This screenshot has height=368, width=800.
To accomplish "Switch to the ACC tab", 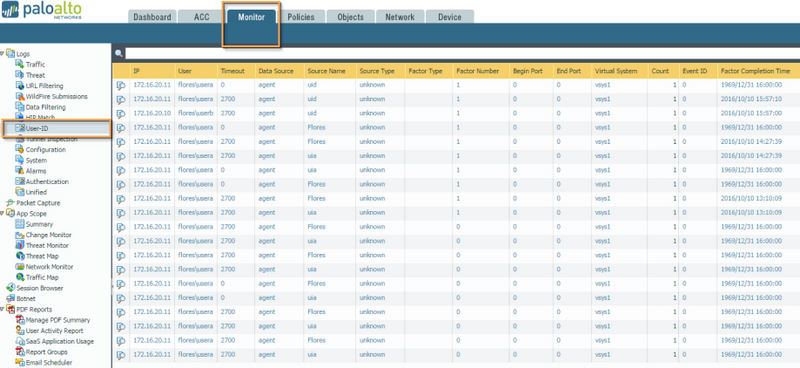I will pos(202,17).
